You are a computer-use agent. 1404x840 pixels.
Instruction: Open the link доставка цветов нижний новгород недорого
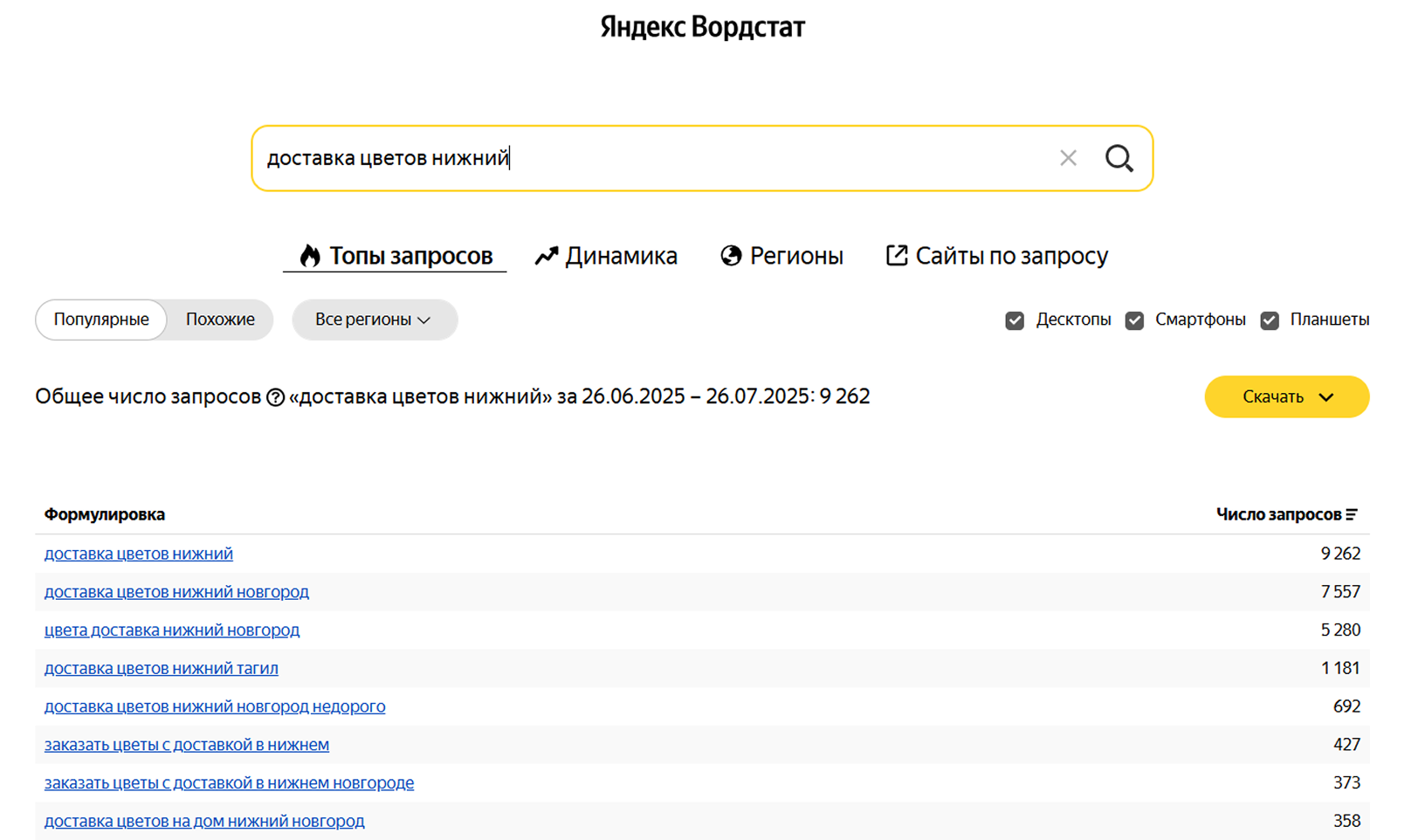(215, 706)
